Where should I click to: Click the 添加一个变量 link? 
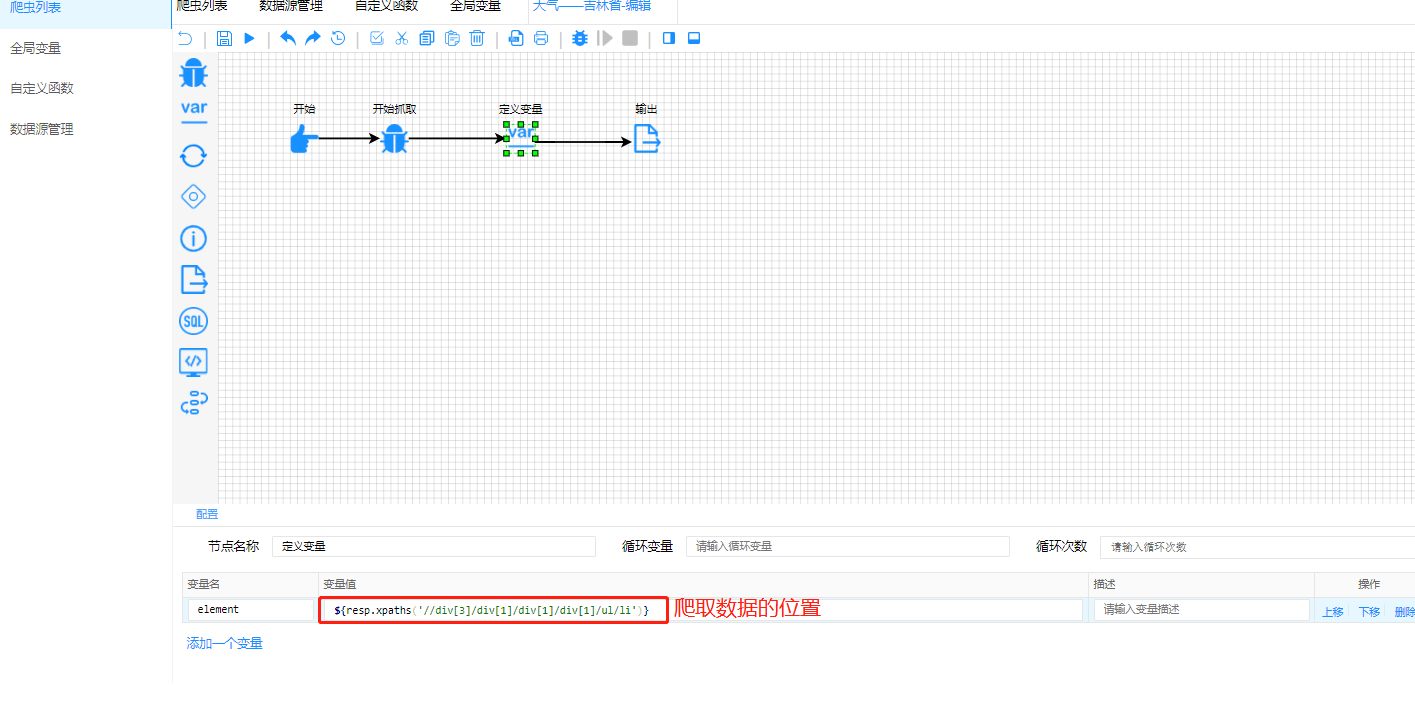[x=225, y=643]
